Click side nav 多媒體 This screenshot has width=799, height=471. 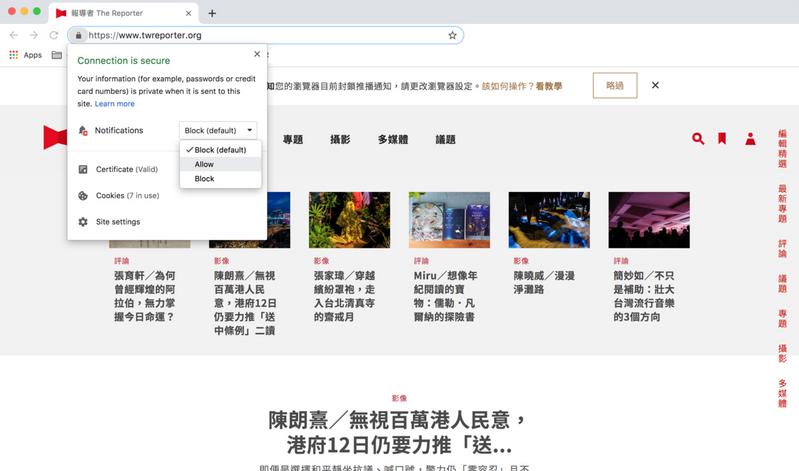[782, 393]
